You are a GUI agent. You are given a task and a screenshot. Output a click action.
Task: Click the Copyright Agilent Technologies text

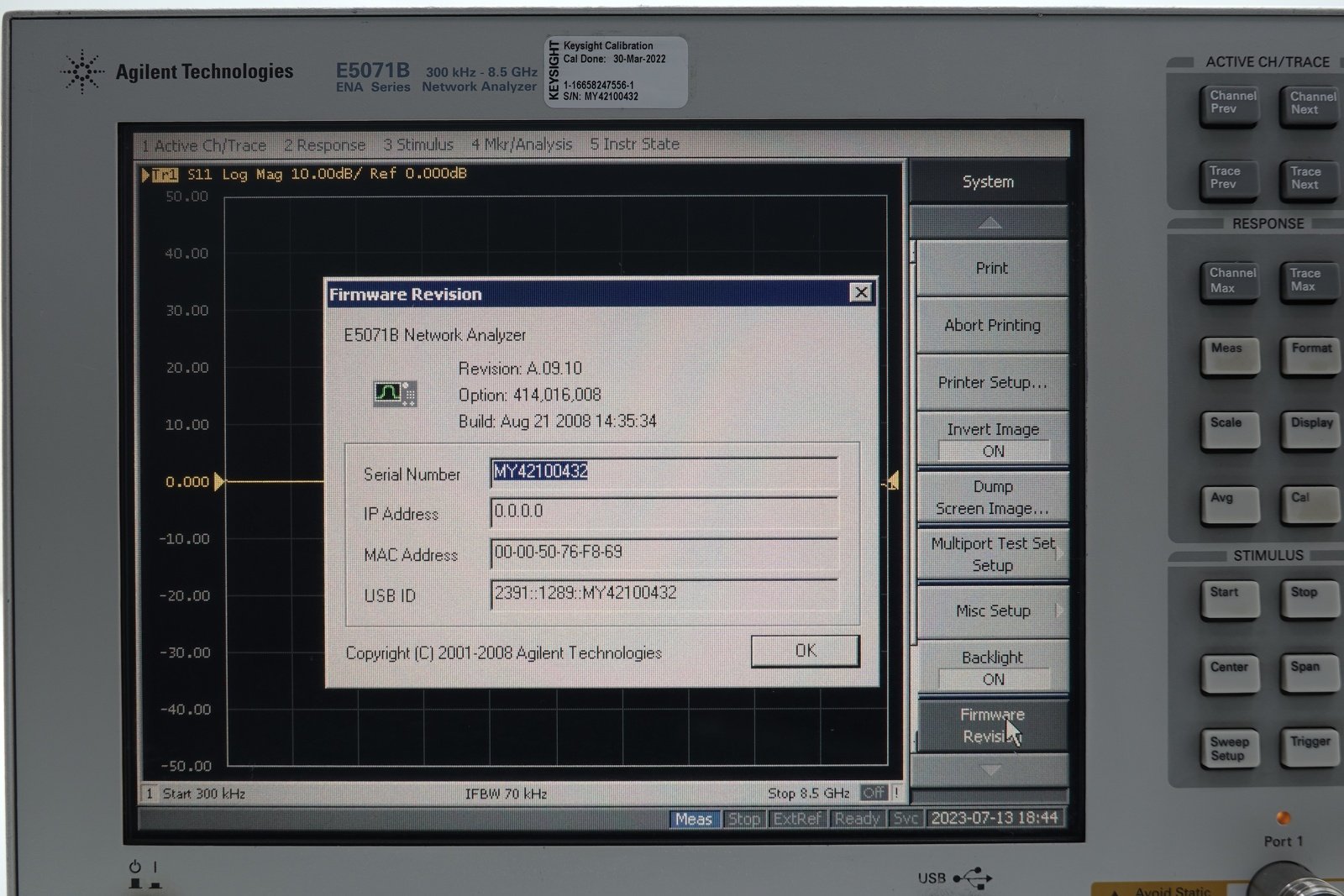[x=504, y=653]
